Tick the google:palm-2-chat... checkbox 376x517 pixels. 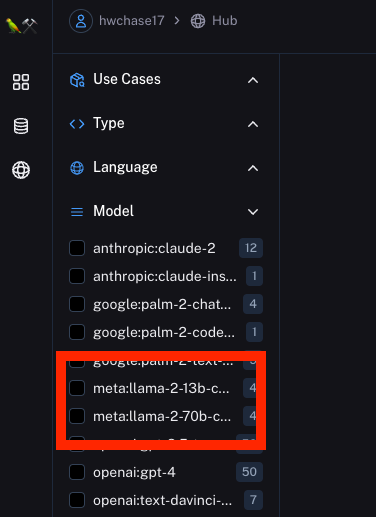coord(77,304)
